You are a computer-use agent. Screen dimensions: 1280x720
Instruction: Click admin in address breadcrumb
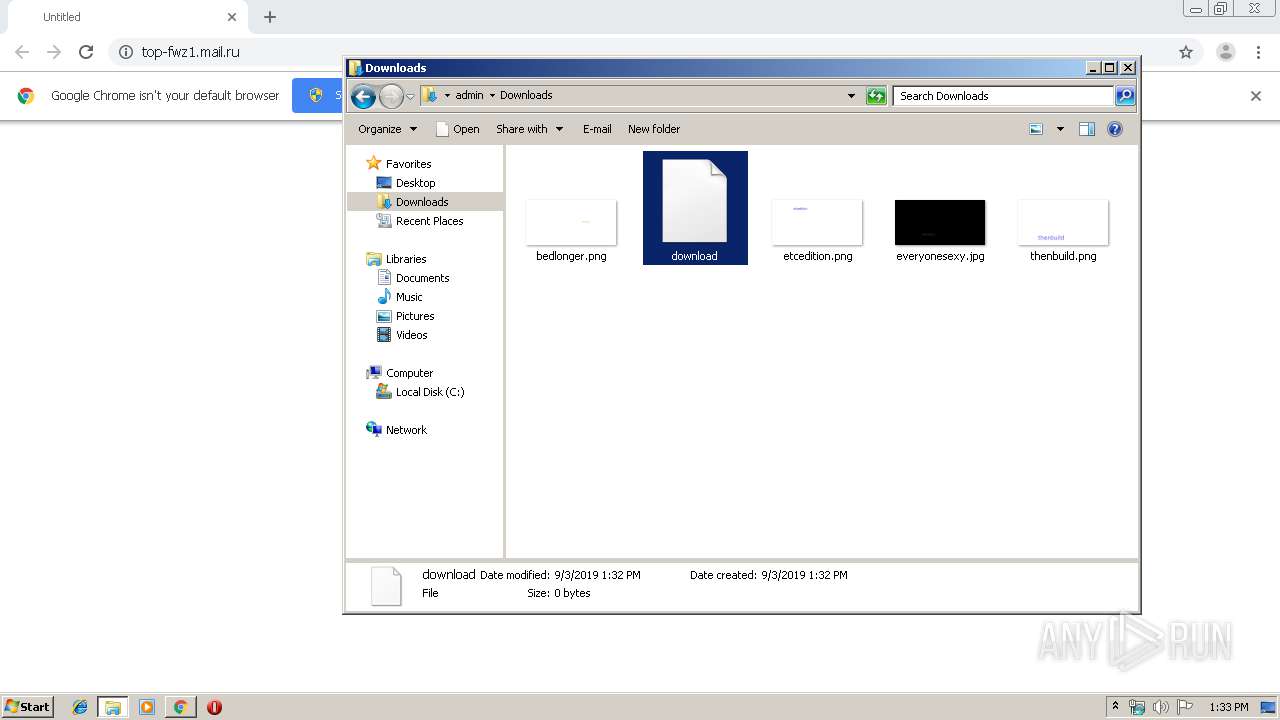click(x=469, y=96)
